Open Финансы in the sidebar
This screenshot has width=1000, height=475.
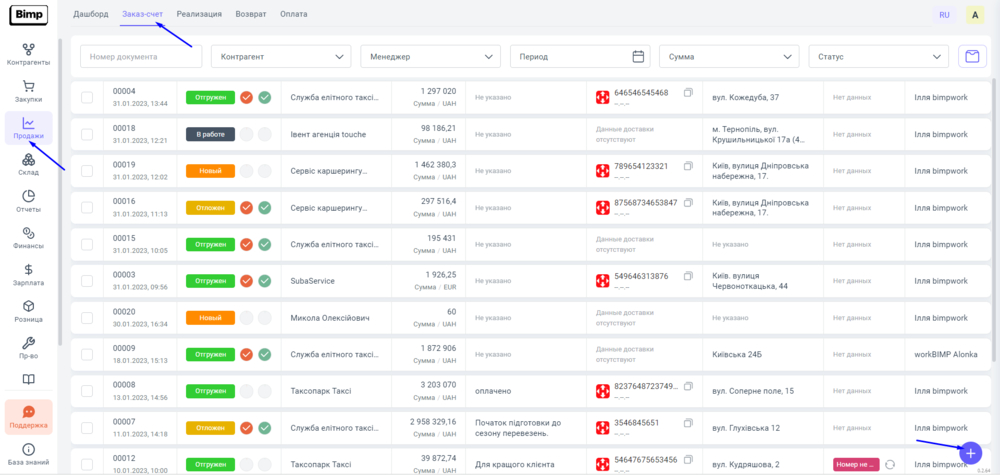click(28, 238)
